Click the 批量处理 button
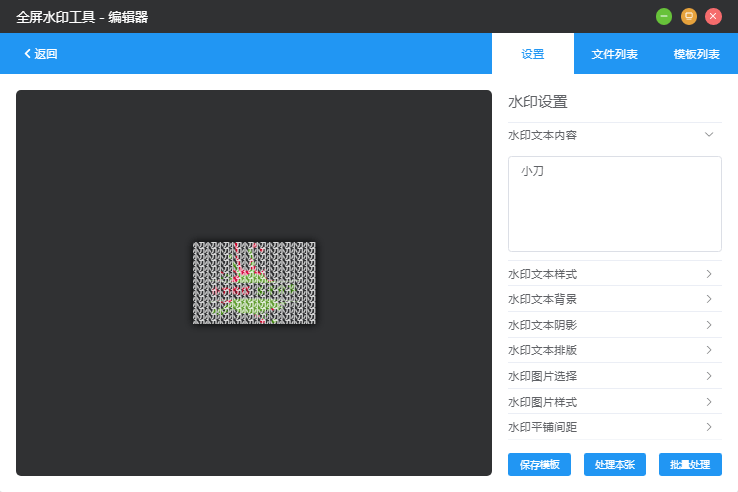The width and height of the screenshot is (738, 492). click(690, 465)
